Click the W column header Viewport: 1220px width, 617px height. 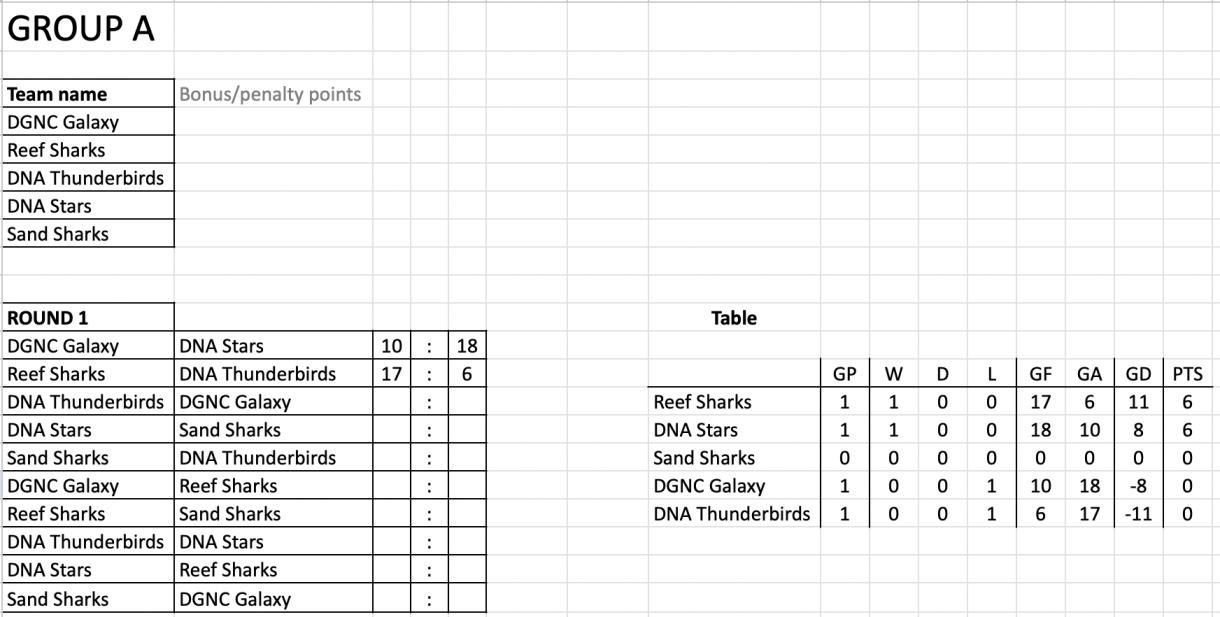tap(893, 375)
